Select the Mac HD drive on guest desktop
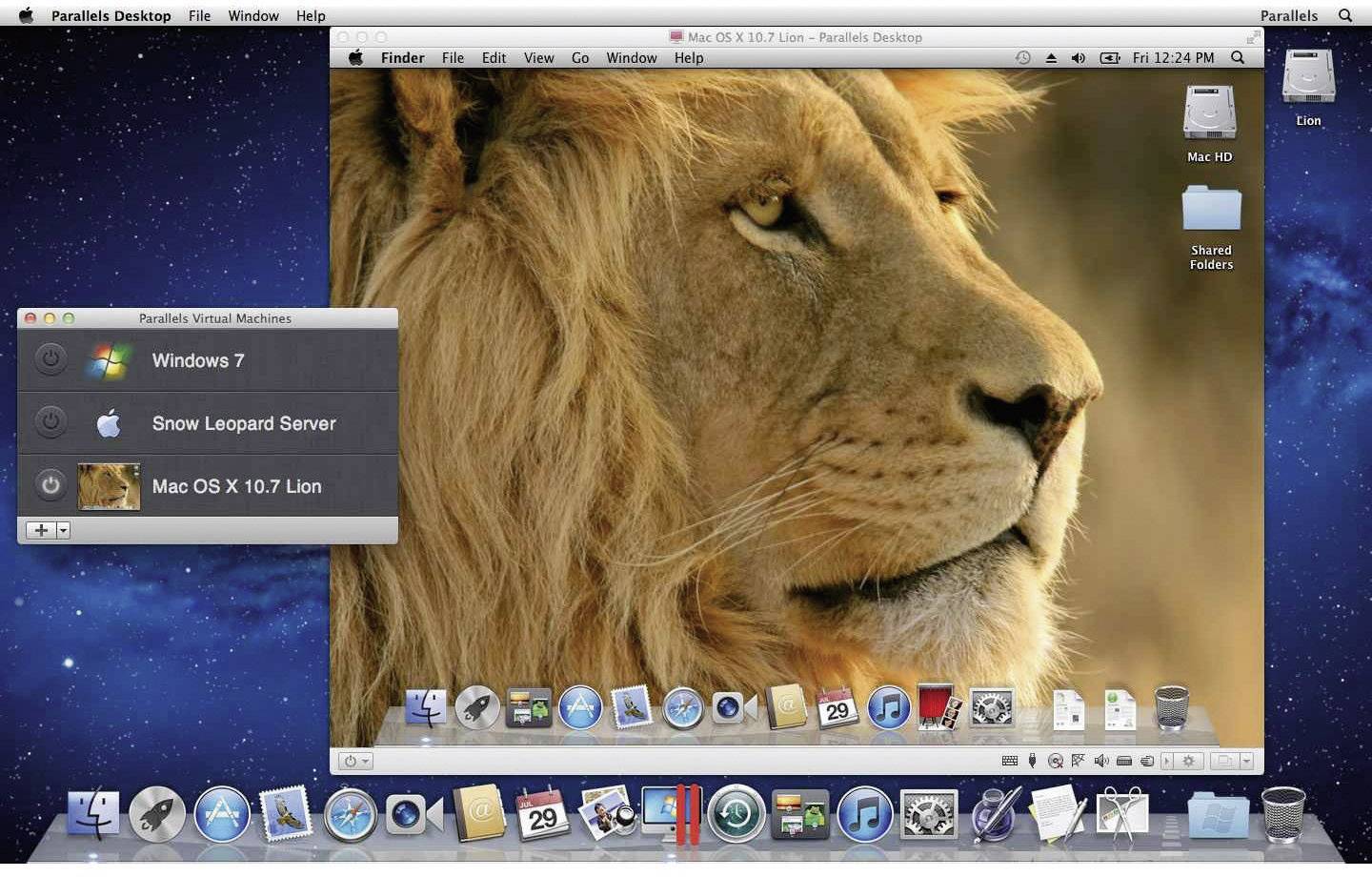The height and width of the screenshot is (877, 1372). 1210,122
